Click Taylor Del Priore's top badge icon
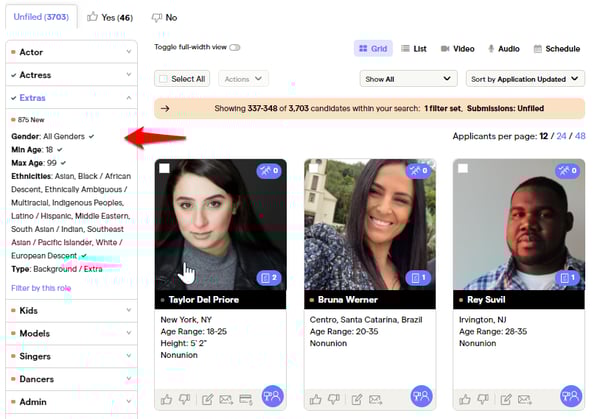The image size is (600, 419). 269,171
